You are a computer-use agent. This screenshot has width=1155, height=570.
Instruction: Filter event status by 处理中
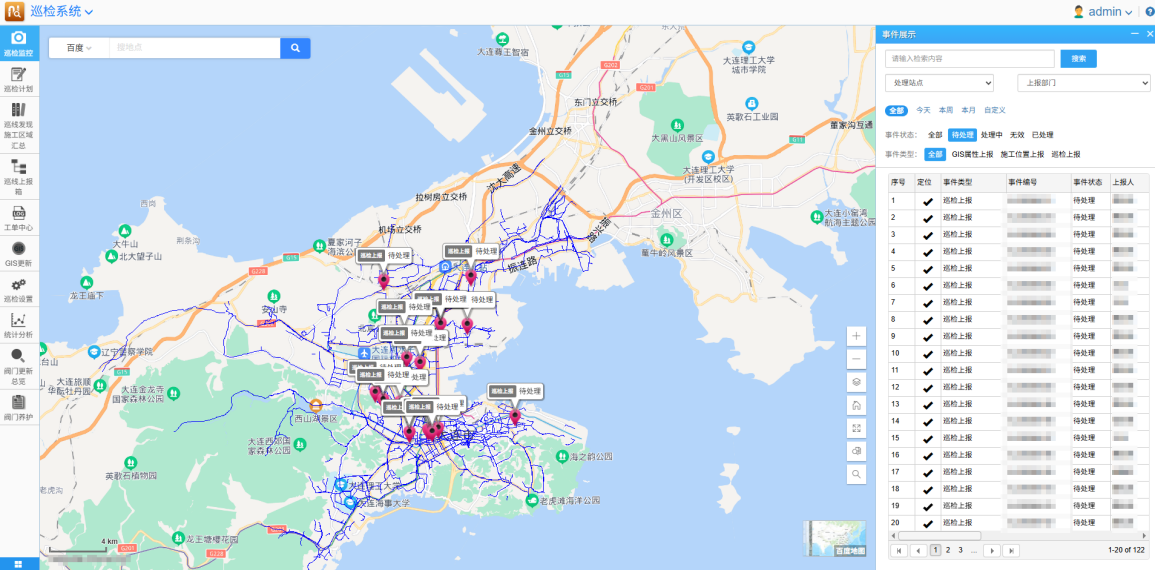(x=991, y=135)
